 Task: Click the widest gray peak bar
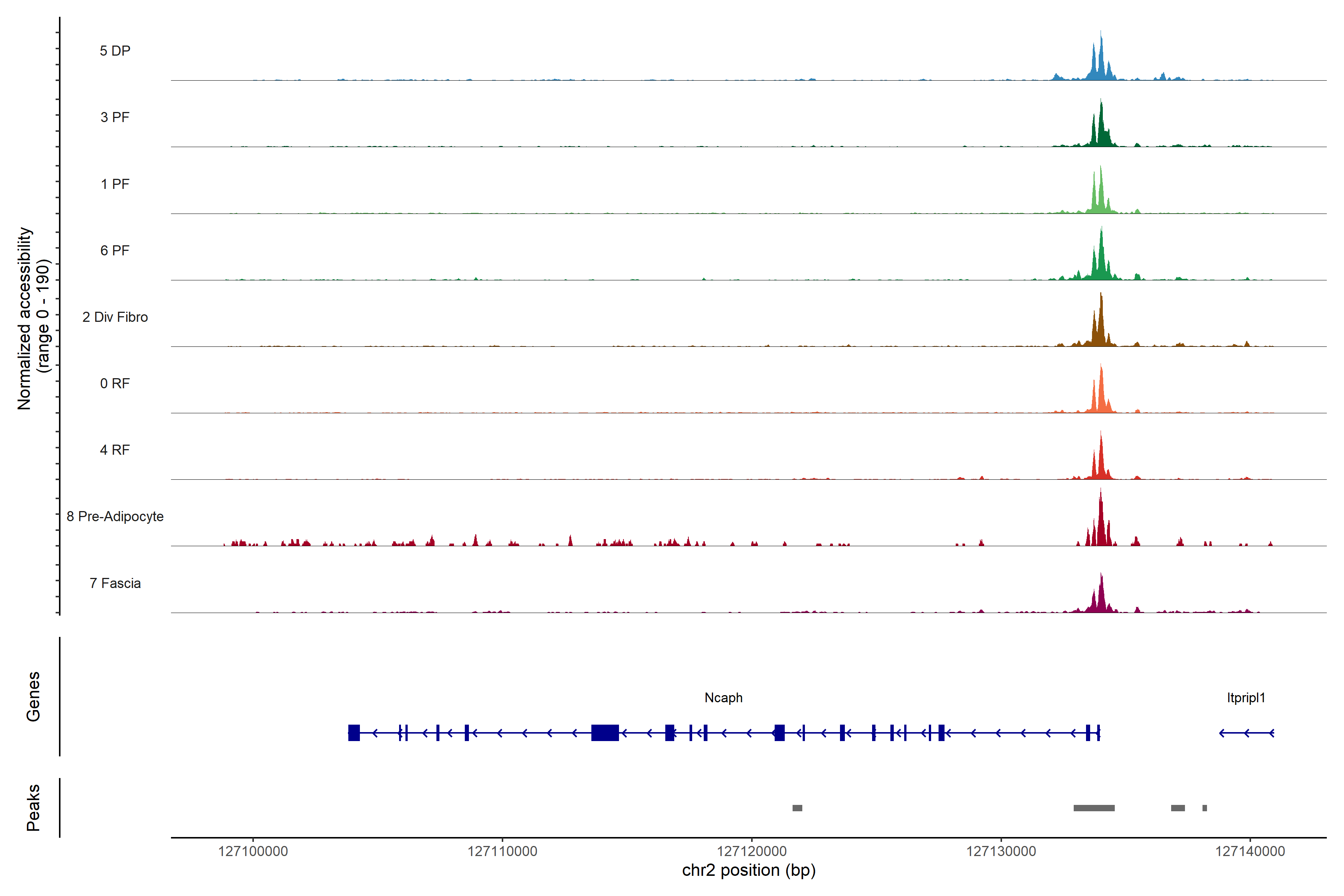(1094, 808)
